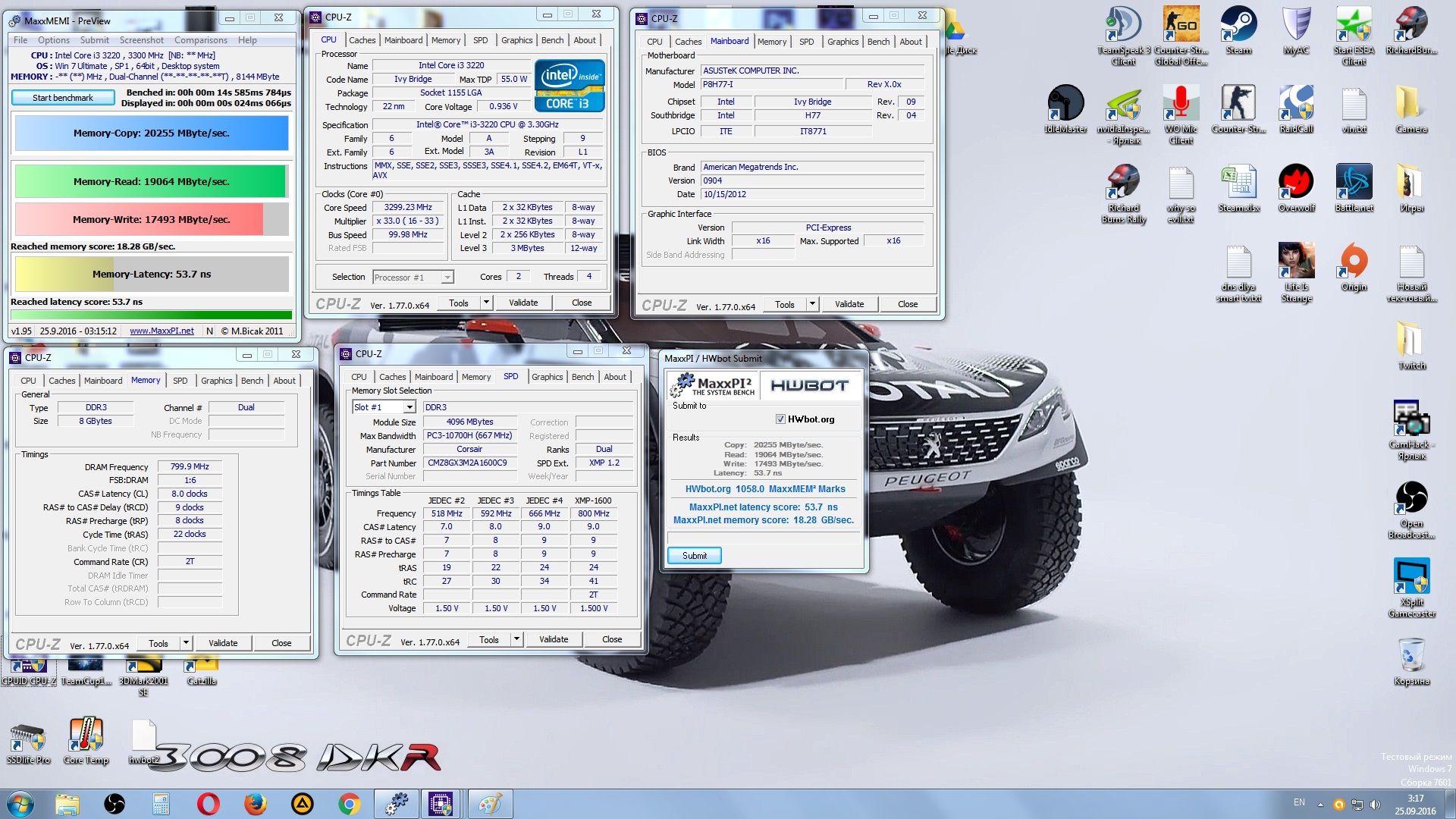Open the Twitch folder icon
This screenshot has height=819, width=1456.
pos(1411,346)
